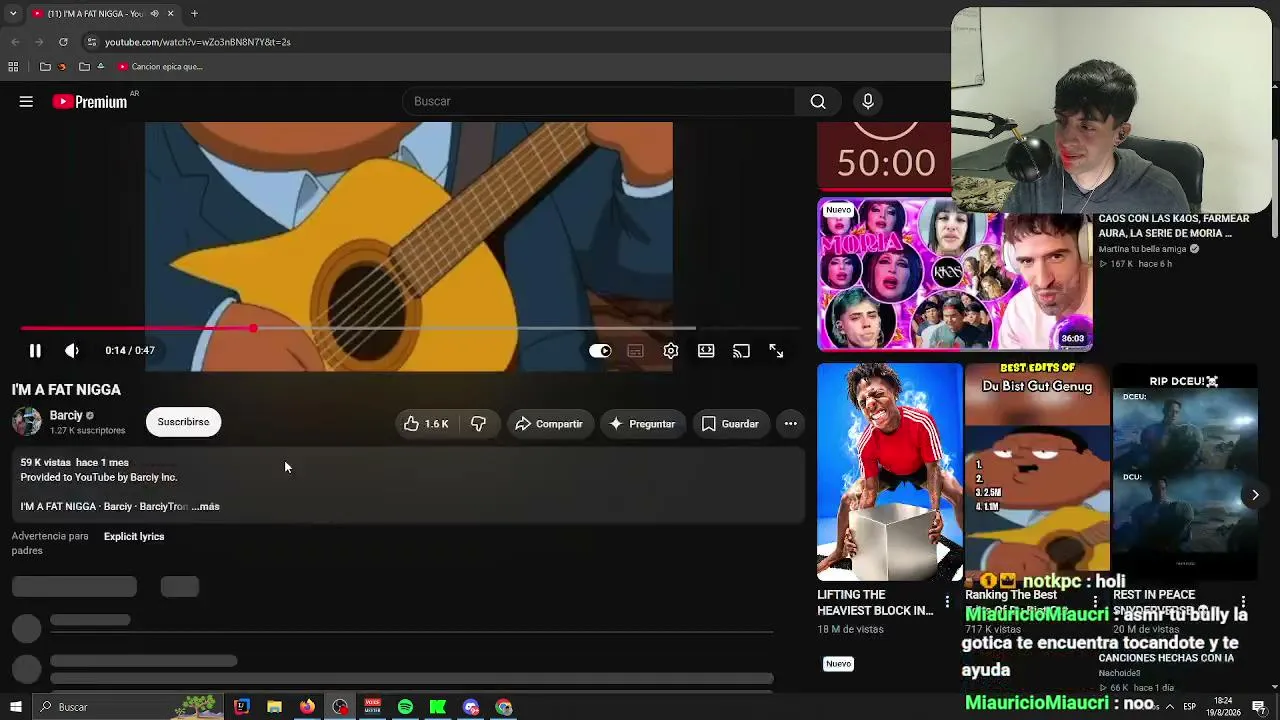Open Kick app from taskbar
Screen dimensions: 1280x720
[x=438, y=707]
